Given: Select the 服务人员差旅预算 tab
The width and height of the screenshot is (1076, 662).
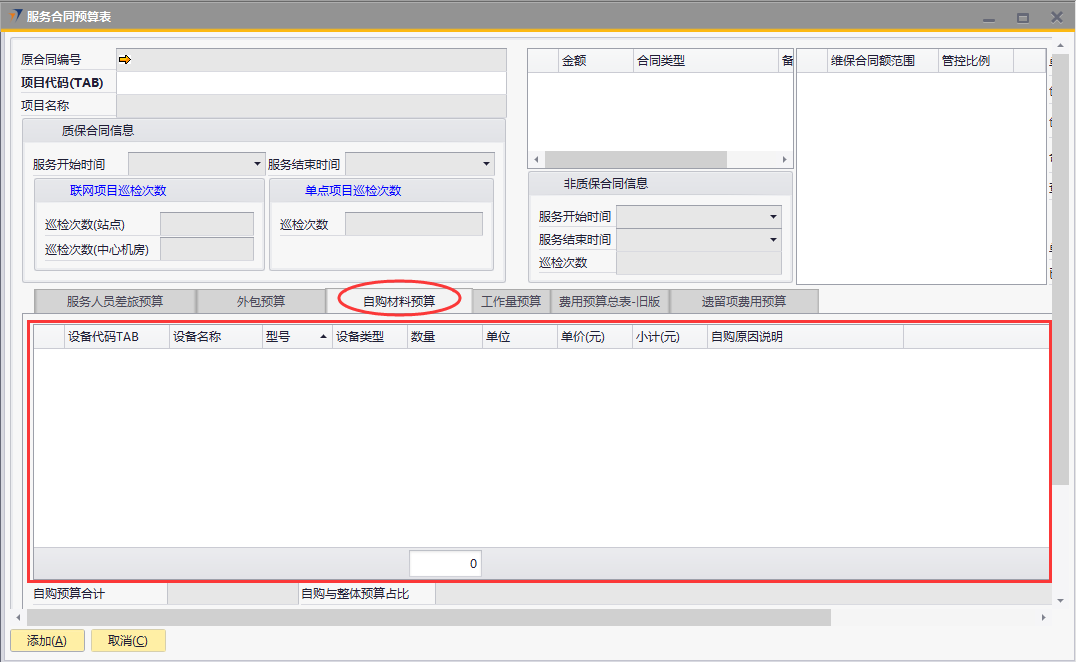Looking at the screenshot, I should [x=115, y=301].
